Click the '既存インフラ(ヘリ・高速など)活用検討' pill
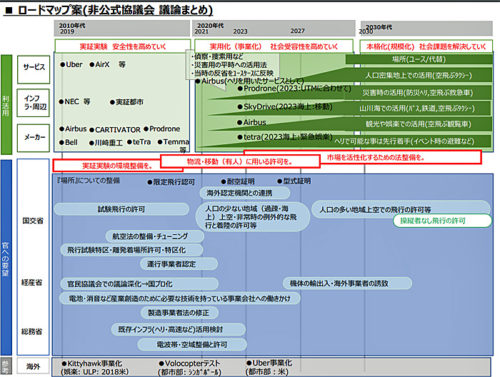Image resolution: width=500 pixels, height=377 pixels. 178,329
